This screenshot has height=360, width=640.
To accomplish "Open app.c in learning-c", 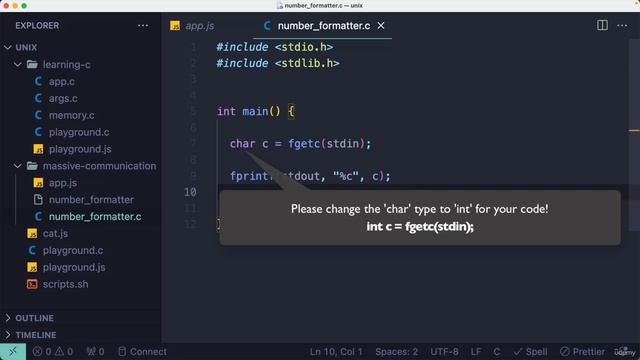I will pyautogui.click(x=62, y=82).
